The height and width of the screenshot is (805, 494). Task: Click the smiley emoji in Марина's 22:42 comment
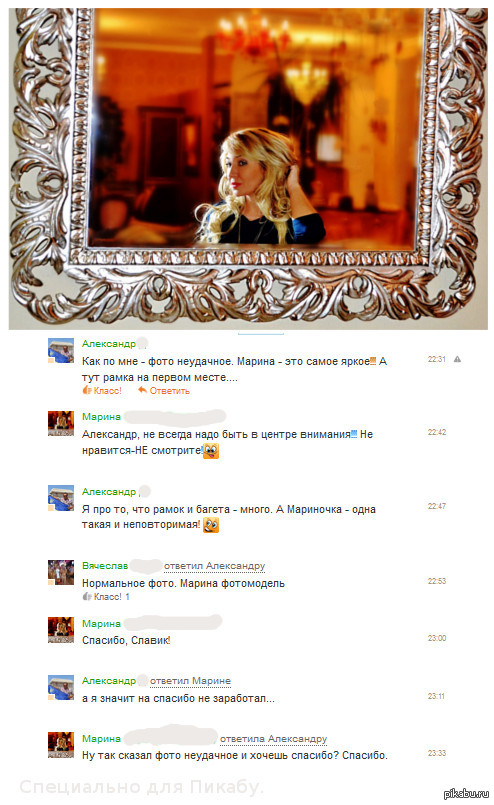click(211, 451)
